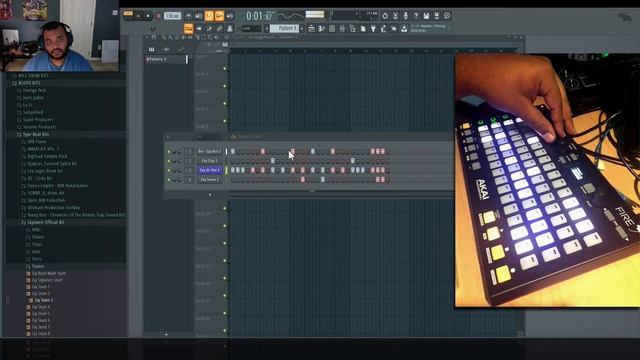Viewport: 640px width, 360px height.
Task: Click the chain link icon in toolbar
Action: point(219,29)
